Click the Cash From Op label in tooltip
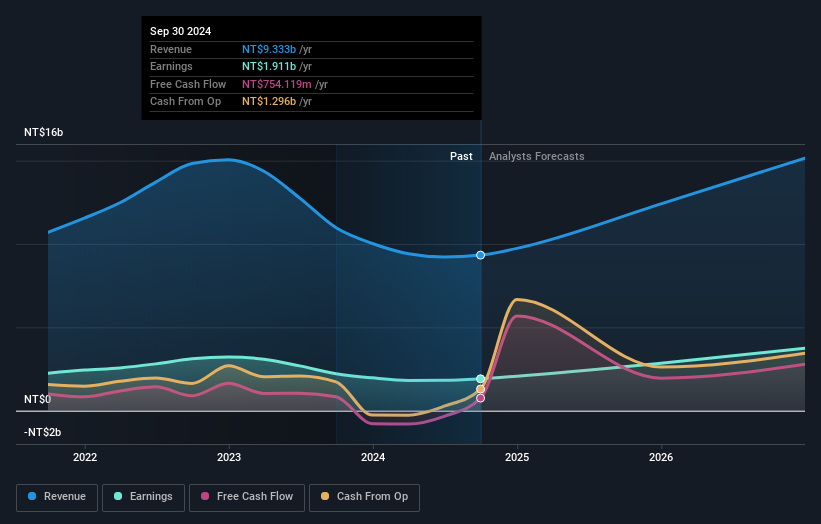The image size is (821, 524). [x=185, y=102]
